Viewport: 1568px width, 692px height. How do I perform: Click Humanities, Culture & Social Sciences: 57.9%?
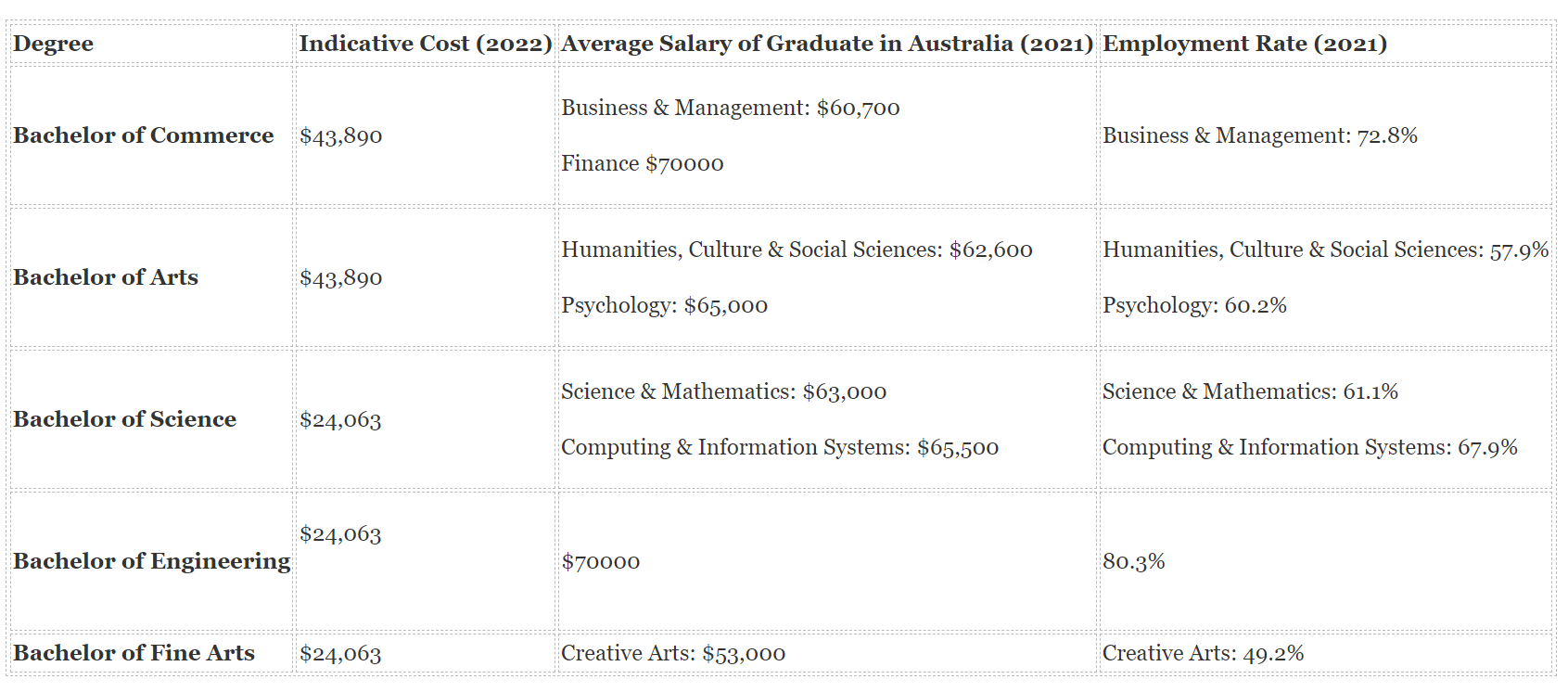pos(1326,250)
